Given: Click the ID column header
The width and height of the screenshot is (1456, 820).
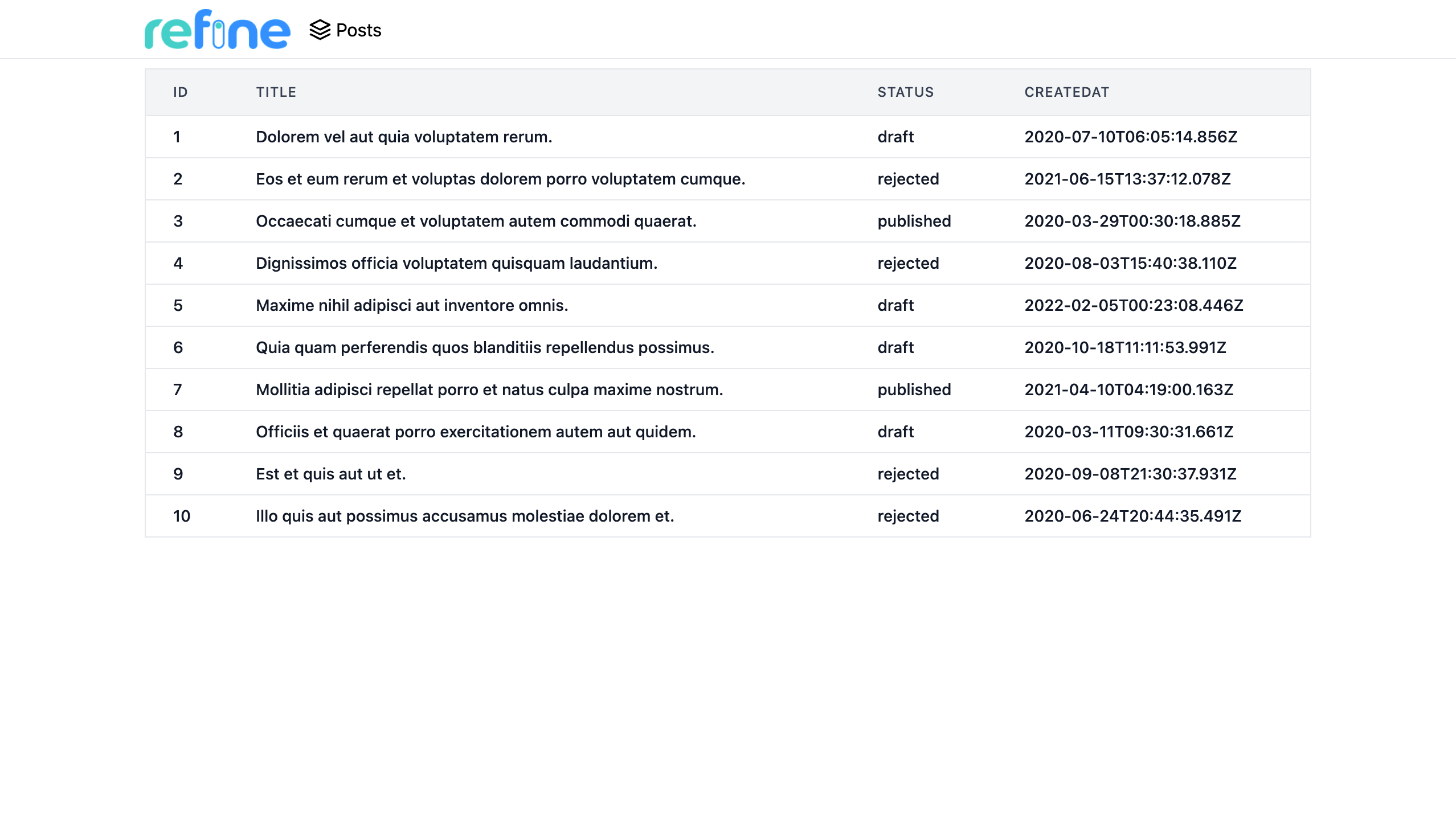Looking at the screenshot, I should (179, 92).
